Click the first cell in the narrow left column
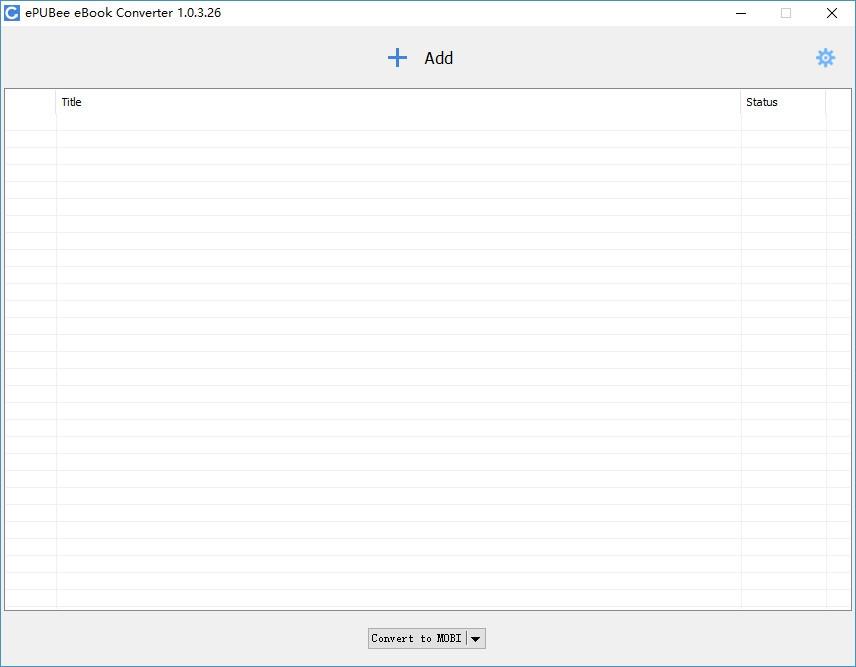The height and width of the screenshot is (667, 856). pyautogui.click(x=30, y=122)
